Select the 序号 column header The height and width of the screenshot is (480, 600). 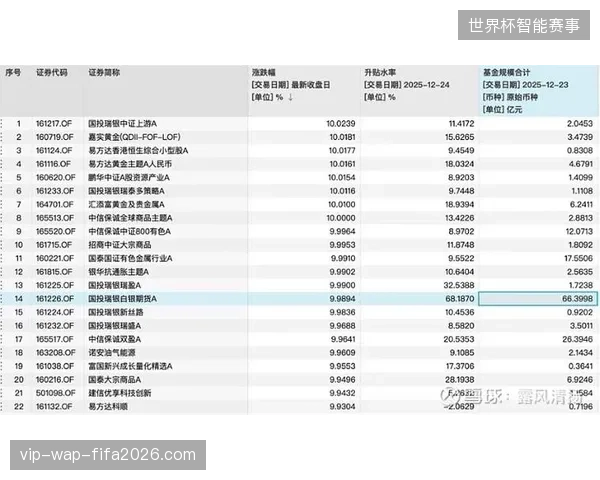[x=13, y=72]
